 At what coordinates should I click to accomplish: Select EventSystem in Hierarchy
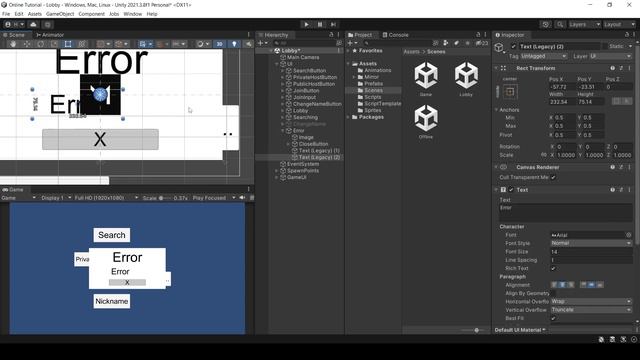pos(303,164)
